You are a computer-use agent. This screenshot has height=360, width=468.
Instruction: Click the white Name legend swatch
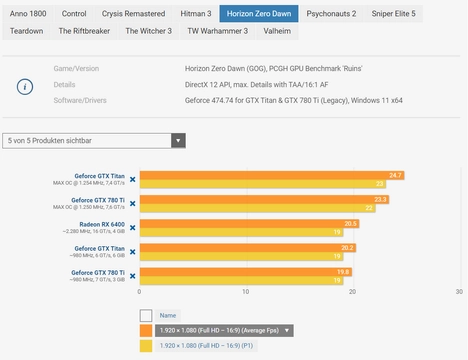click(x=146, y=315)
